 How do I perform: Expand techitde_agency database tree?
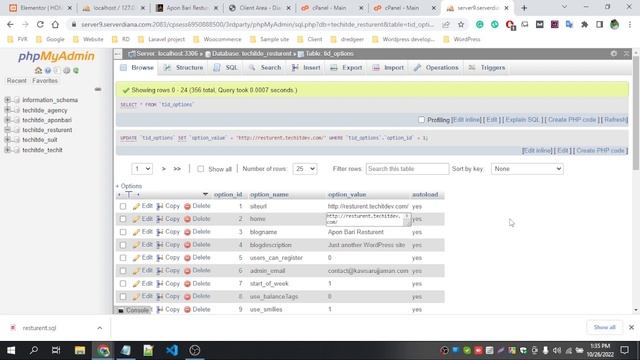click(x=7, y=110)
